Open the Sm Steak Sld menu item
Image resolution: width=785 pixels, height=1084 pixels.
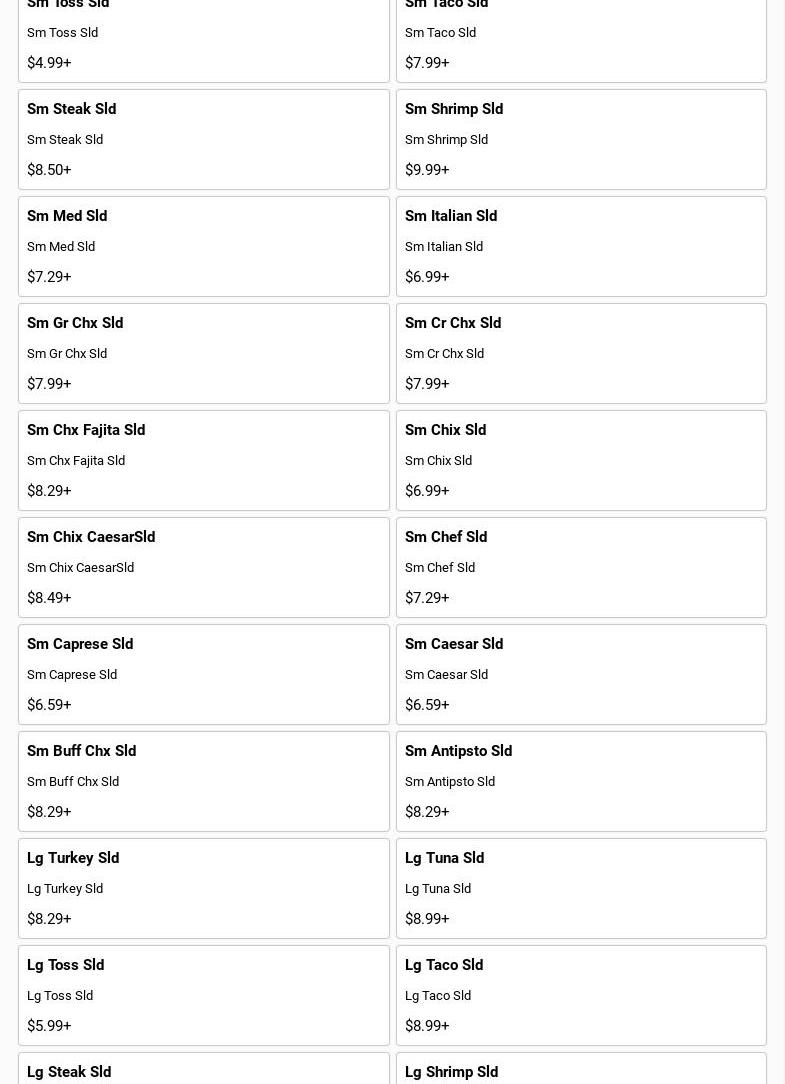tap(203, 139)
